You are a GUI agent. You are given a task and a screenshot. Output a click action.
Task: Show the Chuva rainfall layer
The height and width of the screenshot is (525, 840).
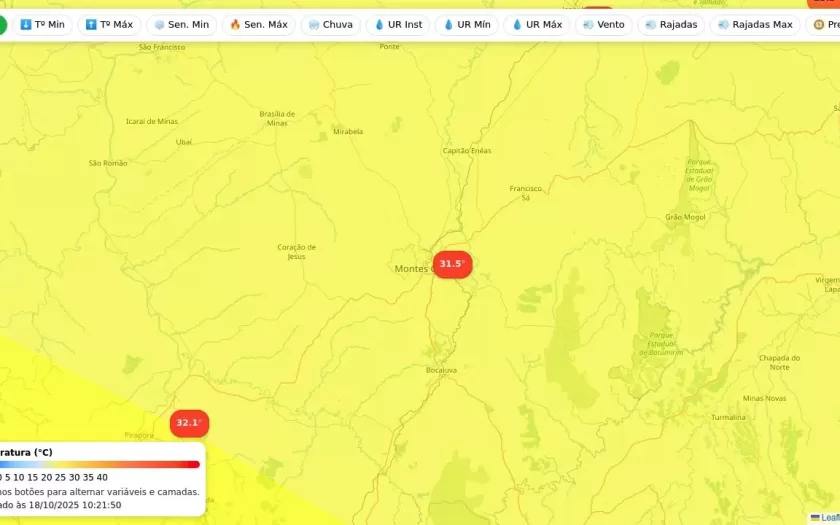(x=331, y=25)
